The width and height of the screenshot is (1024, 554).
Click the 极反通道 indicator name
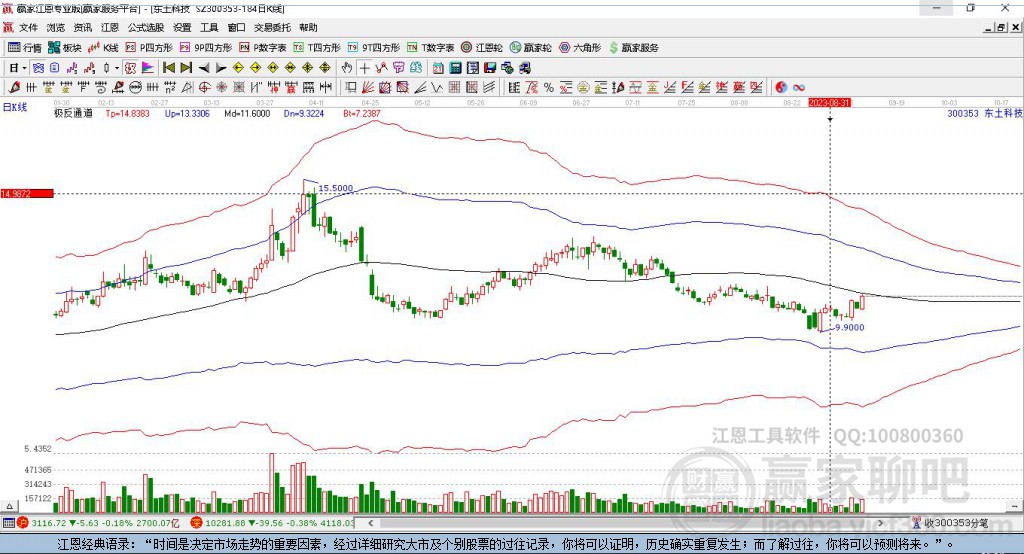pos(73,114)
